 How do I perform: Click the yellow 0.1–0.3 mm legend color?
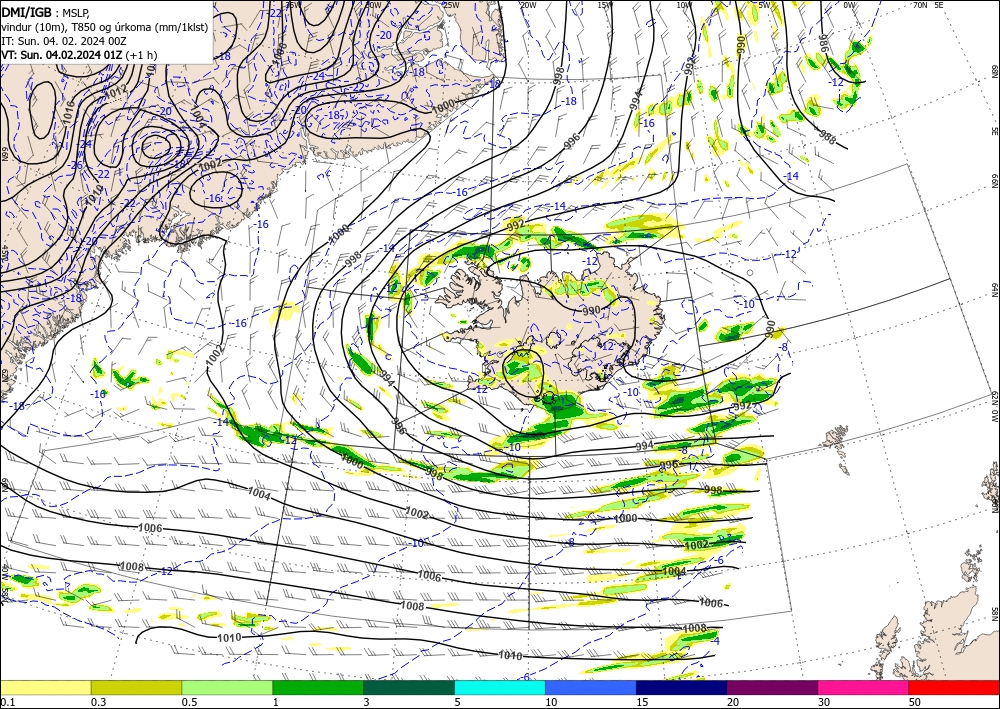click(45, 687)
